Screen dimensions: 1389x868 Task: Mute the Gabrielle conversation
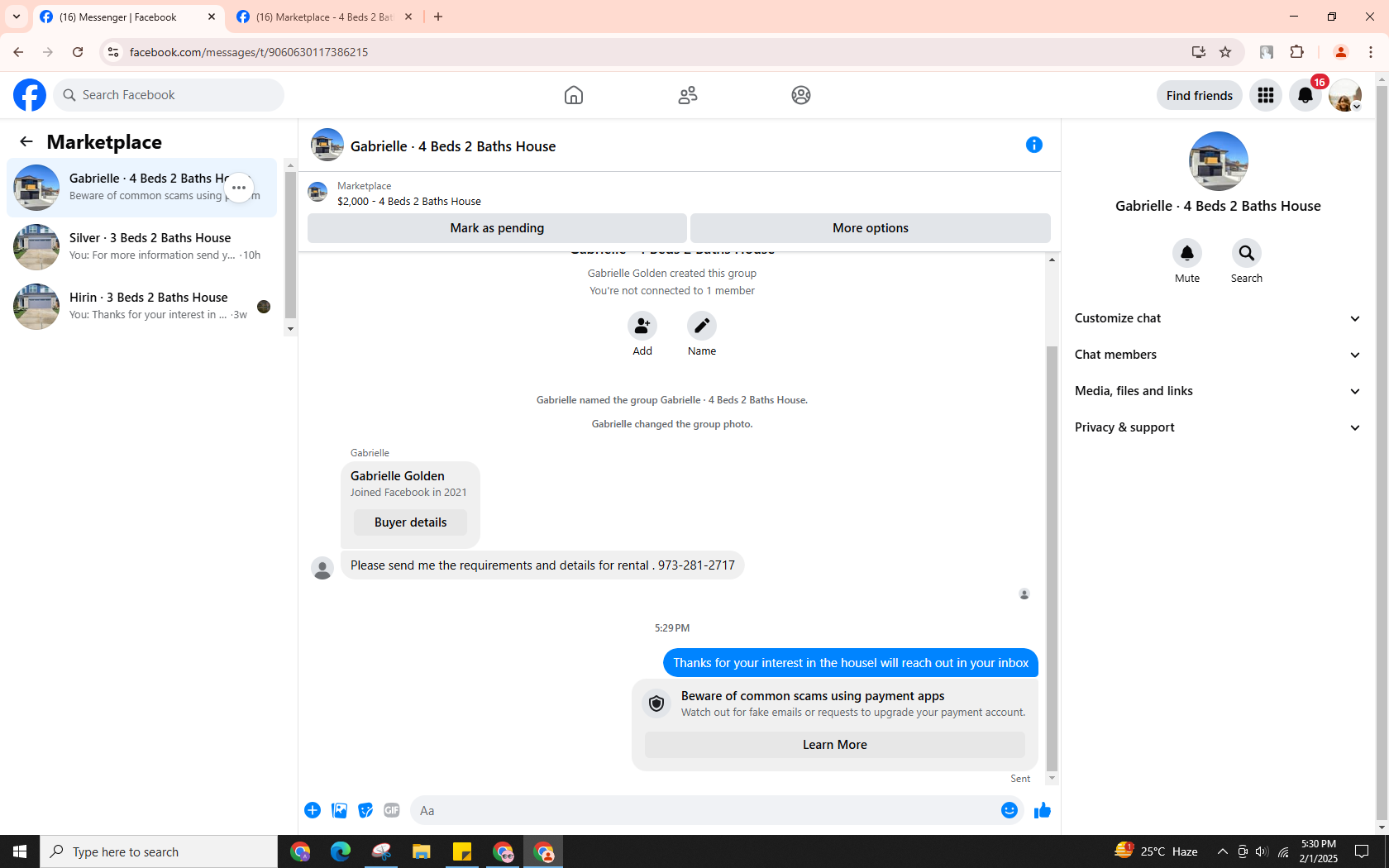point(1186,253)
